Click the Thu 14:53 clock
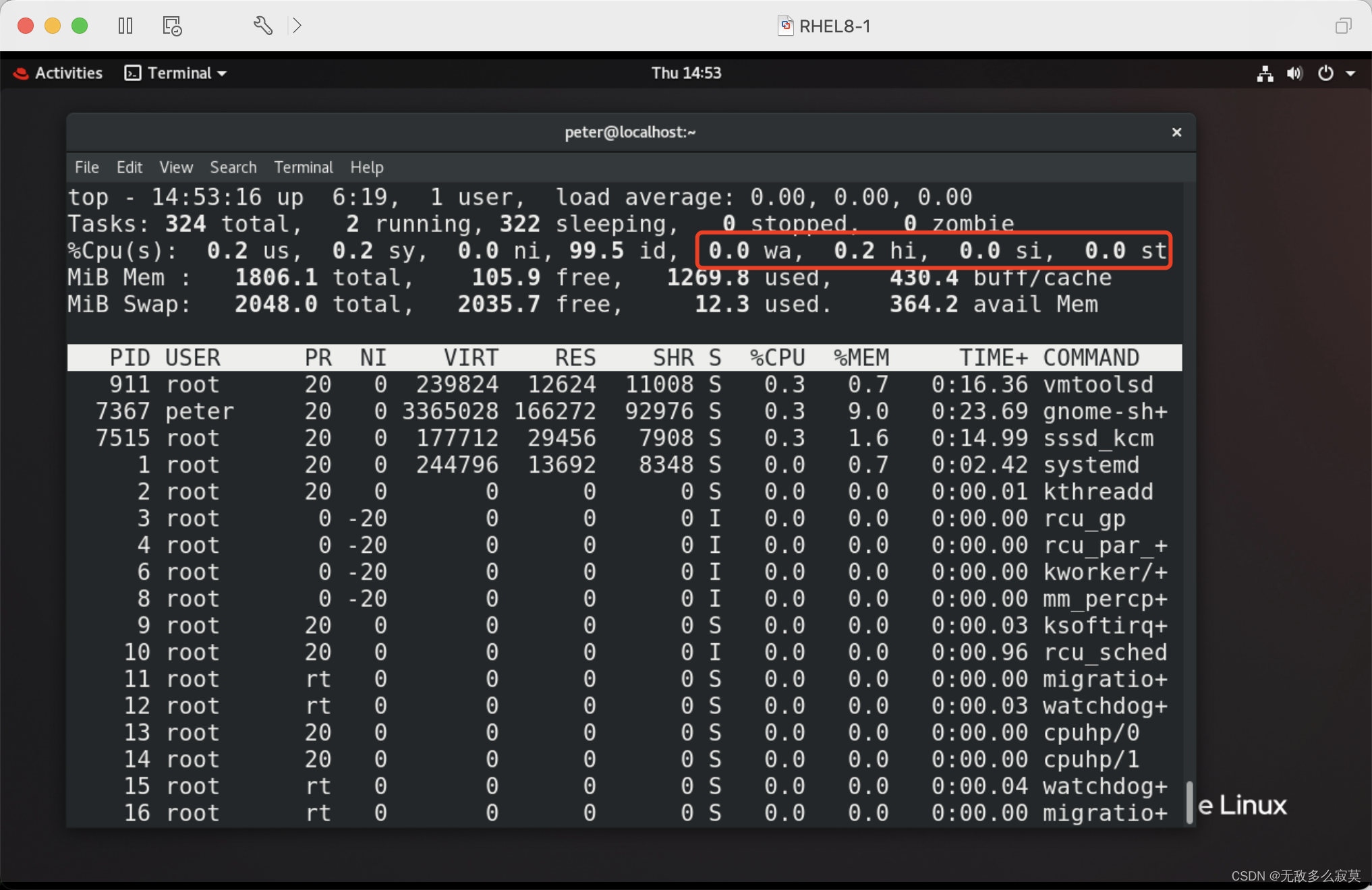Viewport: 1372px width, 890px height. 685,73
